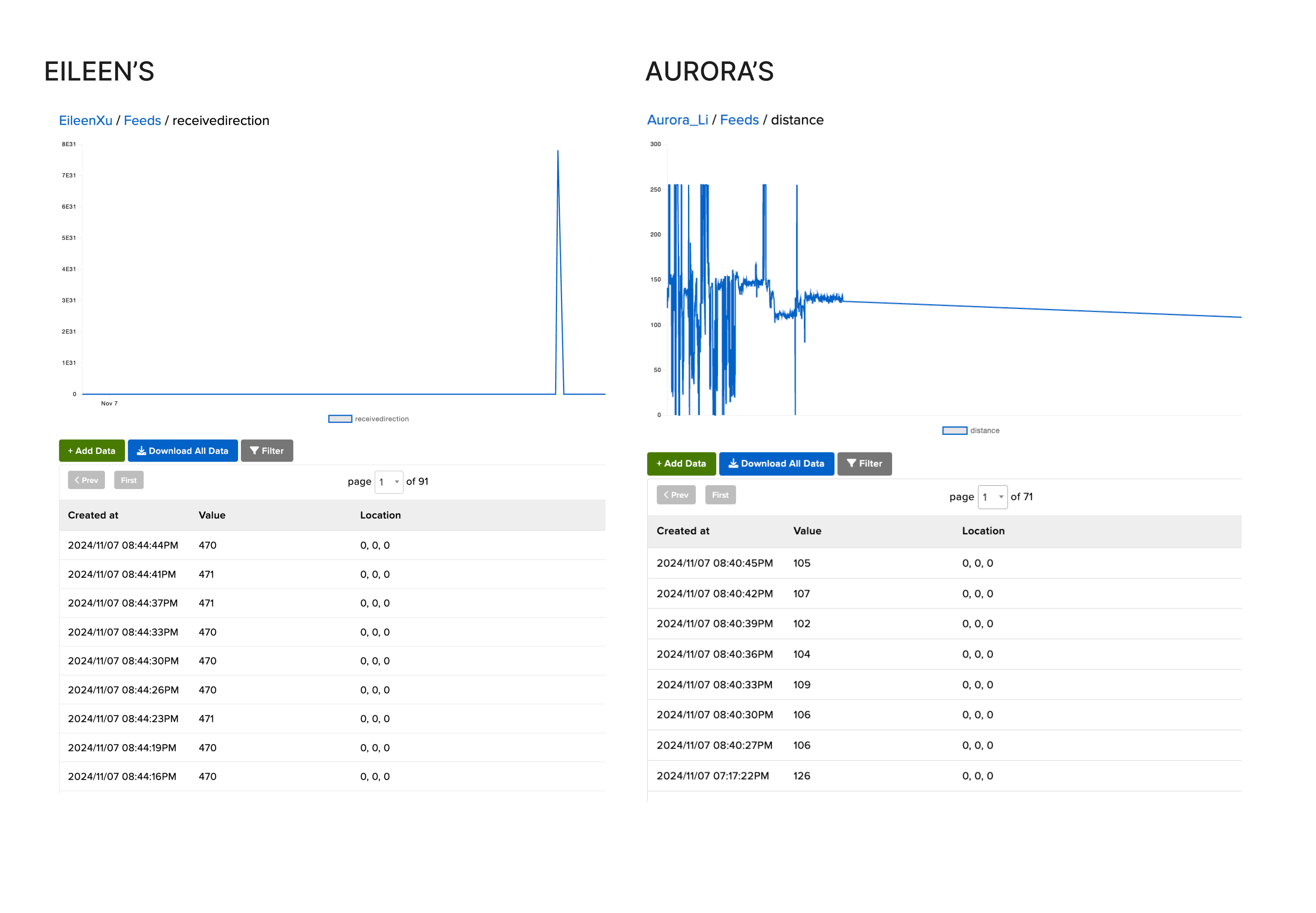This screenshot has width=1316, height=913.
Task: Open the EileenXu profile link
Action: 86,121
